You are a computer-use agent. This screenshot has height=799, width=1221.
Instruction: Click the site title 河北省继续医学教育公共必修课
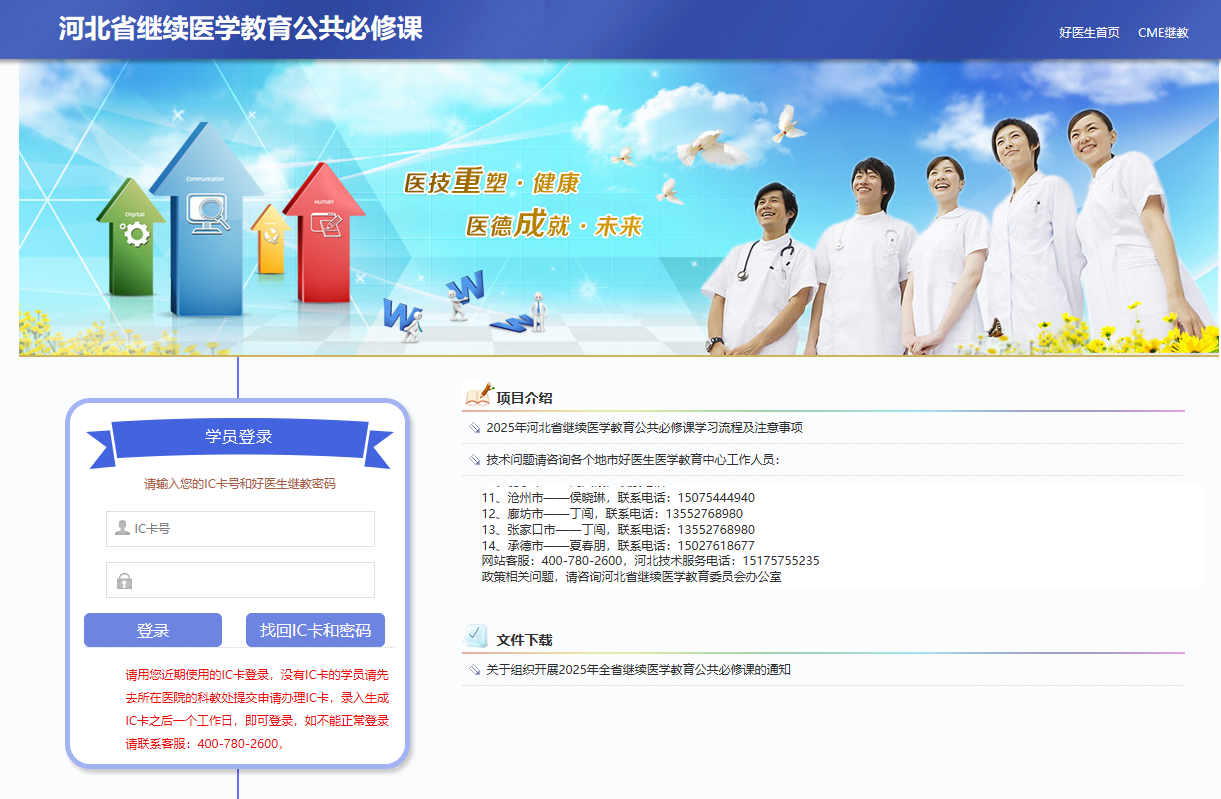240,29
